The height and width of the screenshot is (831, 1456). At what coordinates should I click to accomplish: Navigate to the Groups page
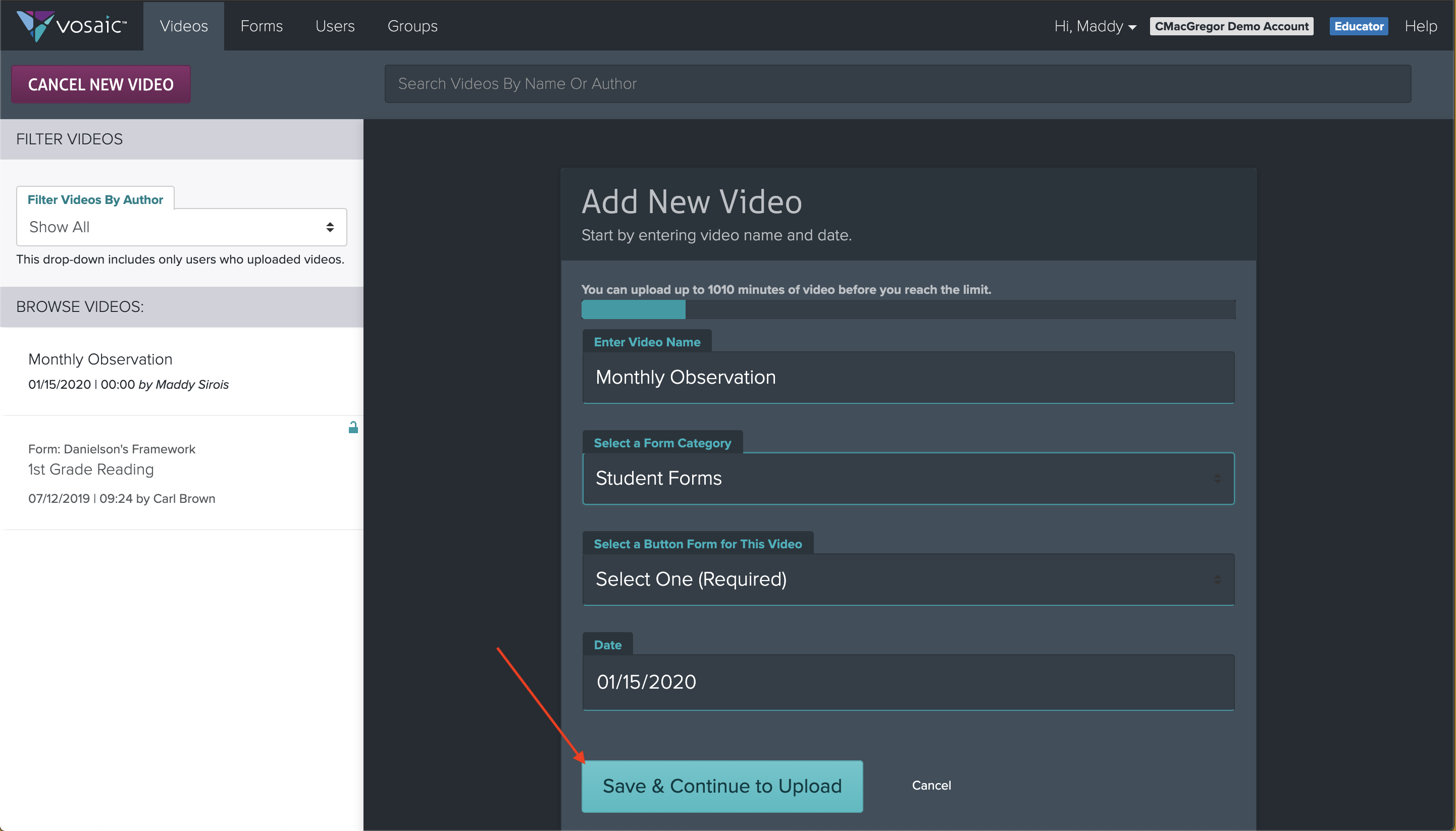point(412,26)
